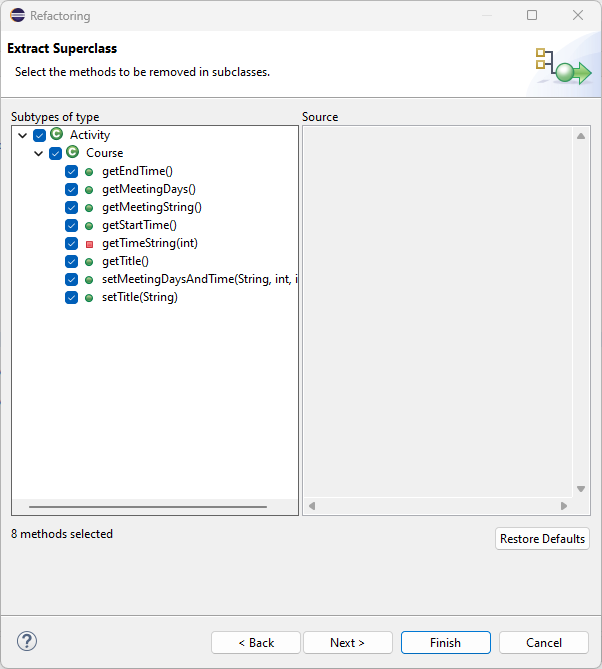Go to previous page with Back
Screen dimensions: 602x669
click(x=256, y=643)
